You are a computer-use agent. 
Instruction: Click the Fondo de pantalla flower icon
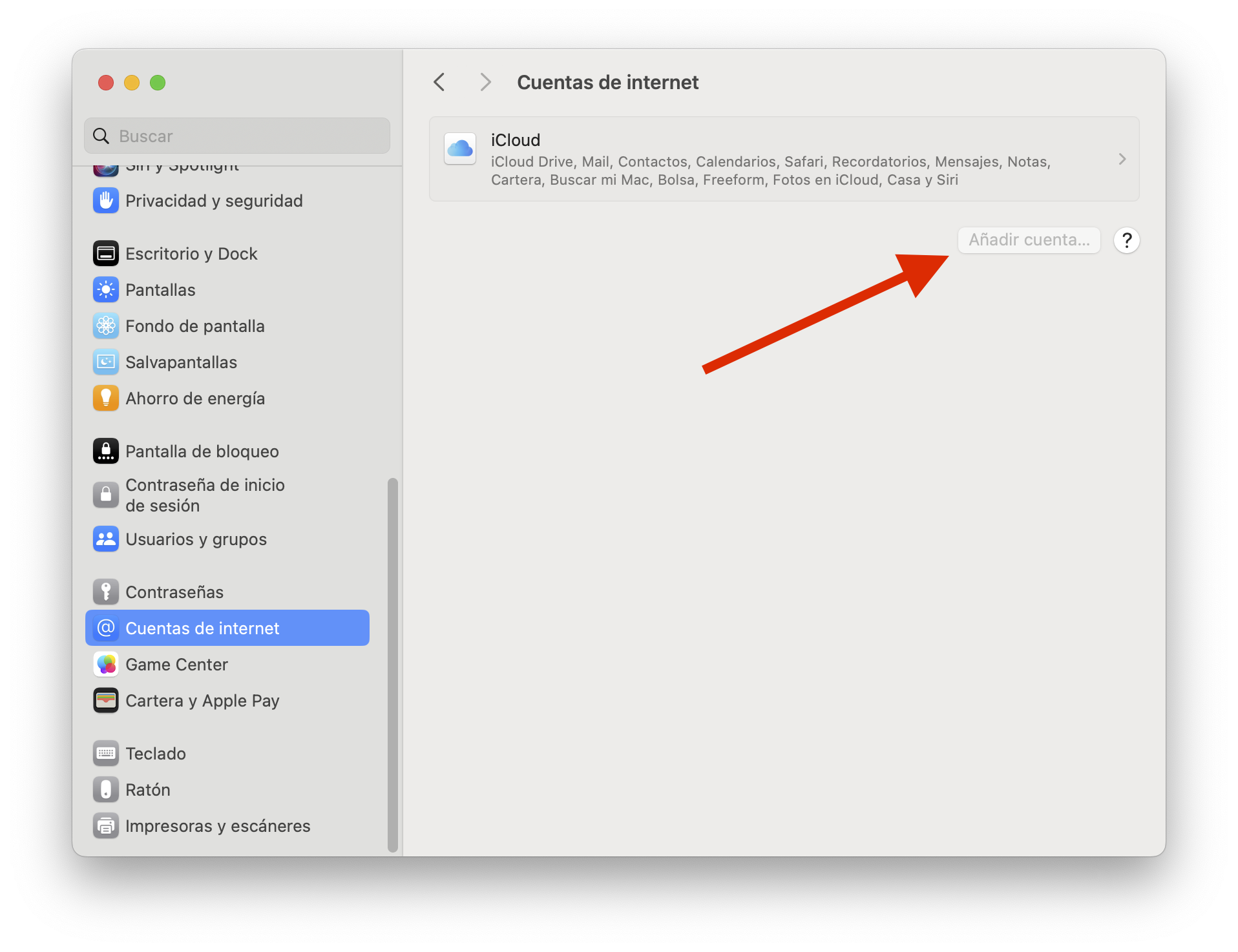(106, 326)
